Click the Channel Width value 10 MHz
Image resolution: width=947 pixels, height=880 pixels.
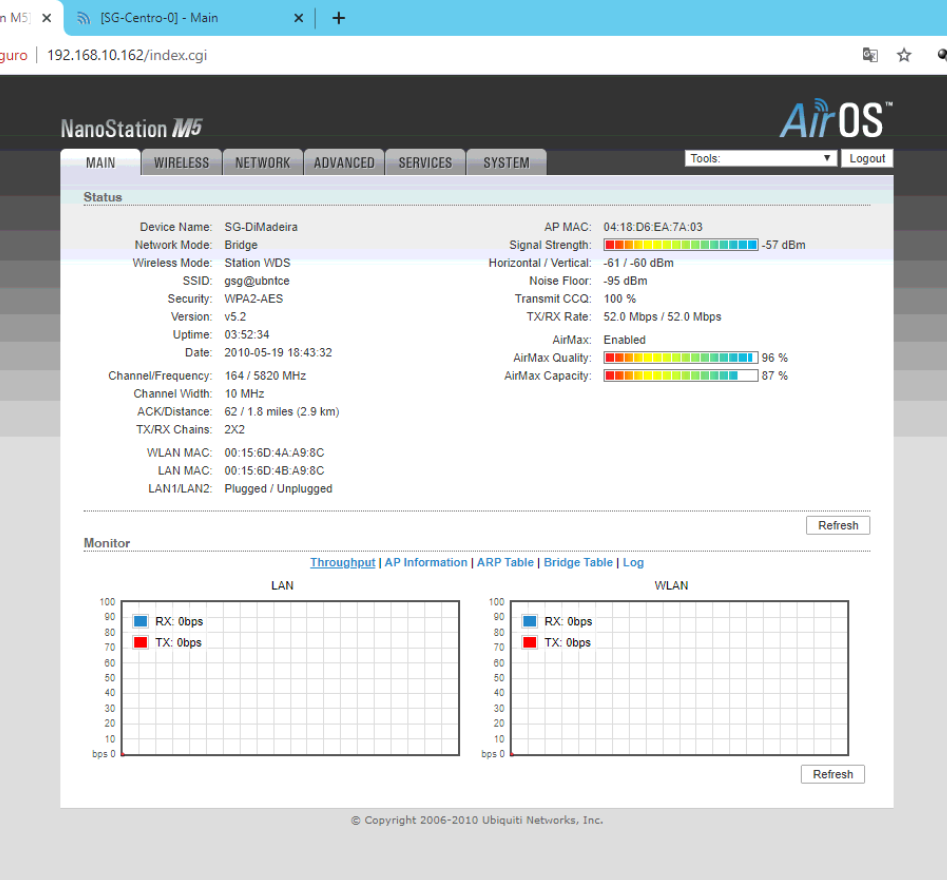coord(245,394)
